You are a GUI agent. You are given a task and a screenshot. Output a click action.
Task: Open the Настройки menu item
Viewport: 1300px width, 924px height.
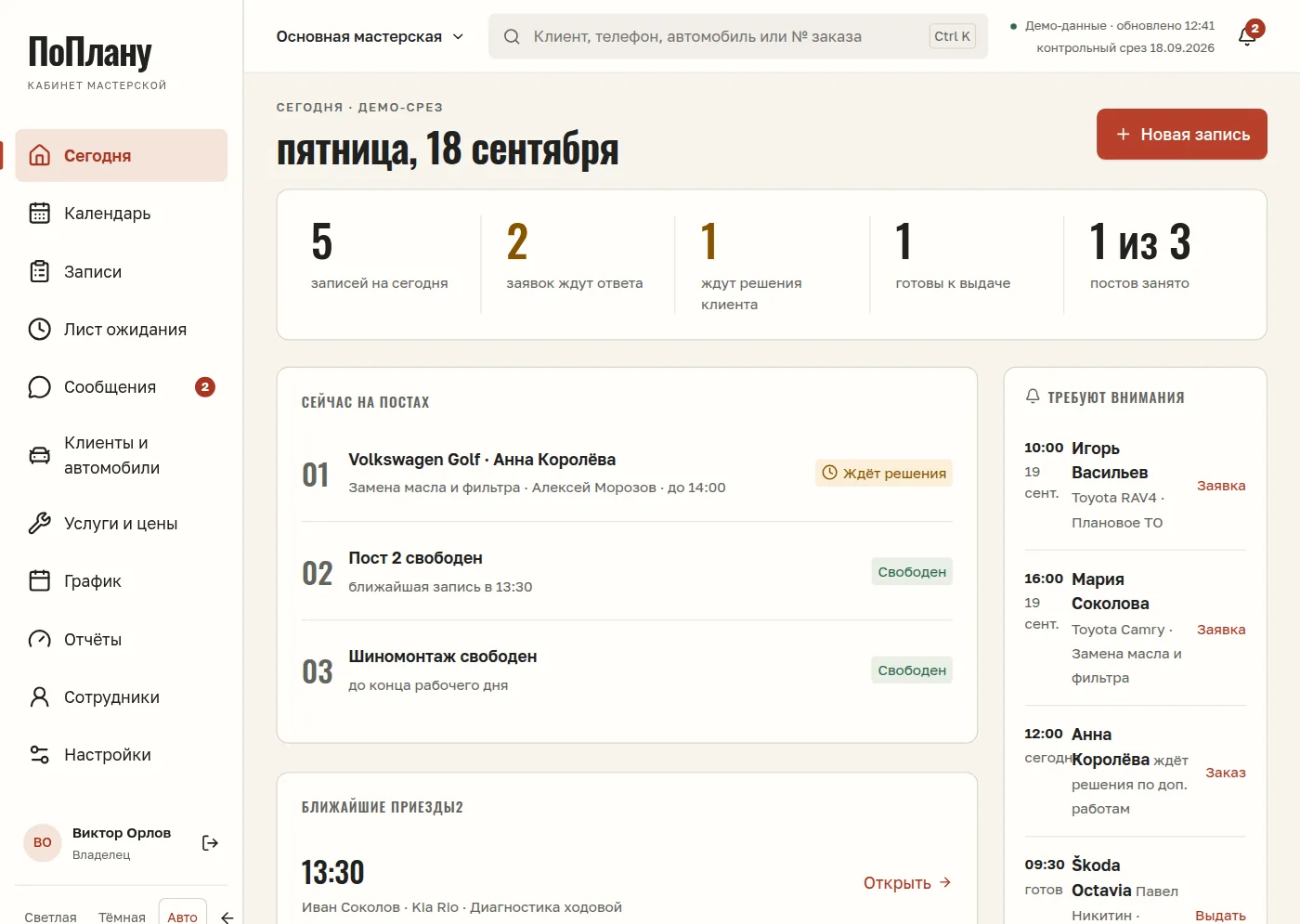click(122, 755)
